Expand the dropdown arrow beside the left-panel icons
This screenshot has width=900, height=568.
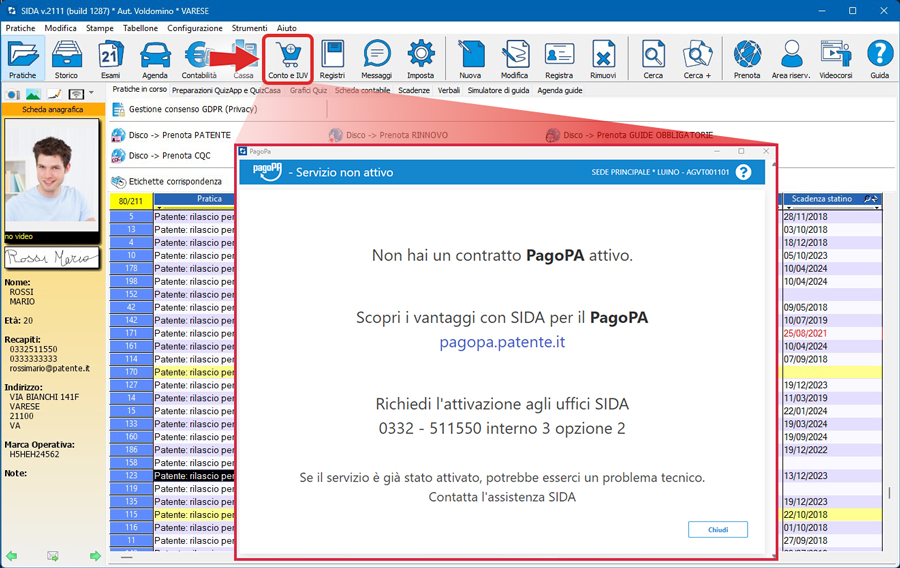[91, 94]
